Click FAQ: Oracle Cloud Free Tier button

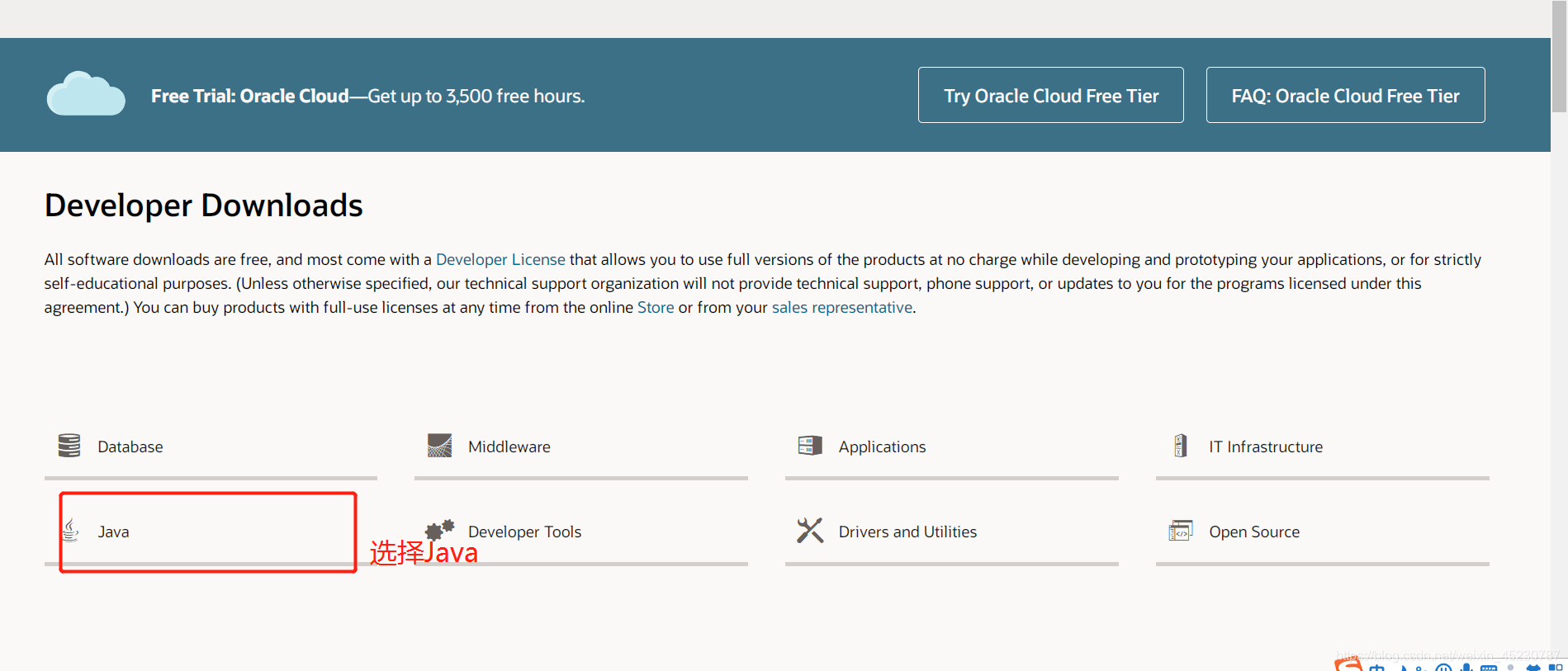tap(1345, 95)
